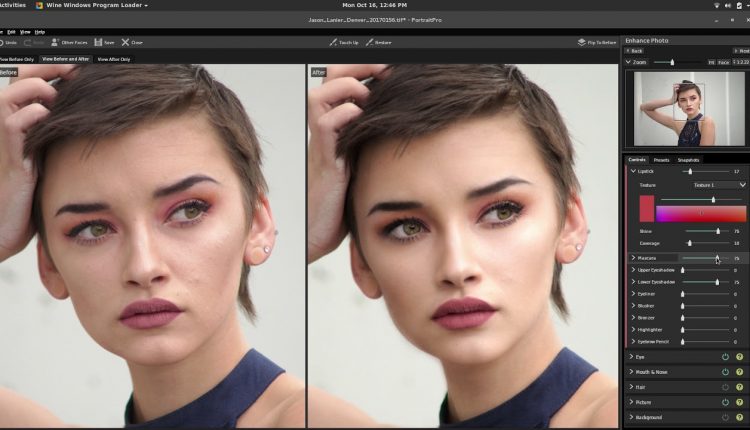This screenshot has width=750, height=430.
Task: Open the Help menu
Action: (x=40, y=32)
